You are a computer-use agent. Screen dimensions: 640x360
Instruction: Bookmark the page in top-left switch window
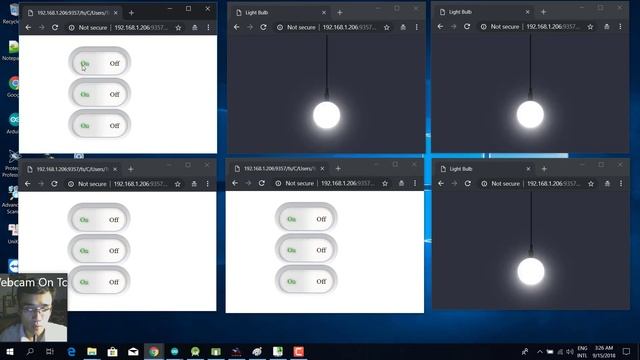click(178, 28)
